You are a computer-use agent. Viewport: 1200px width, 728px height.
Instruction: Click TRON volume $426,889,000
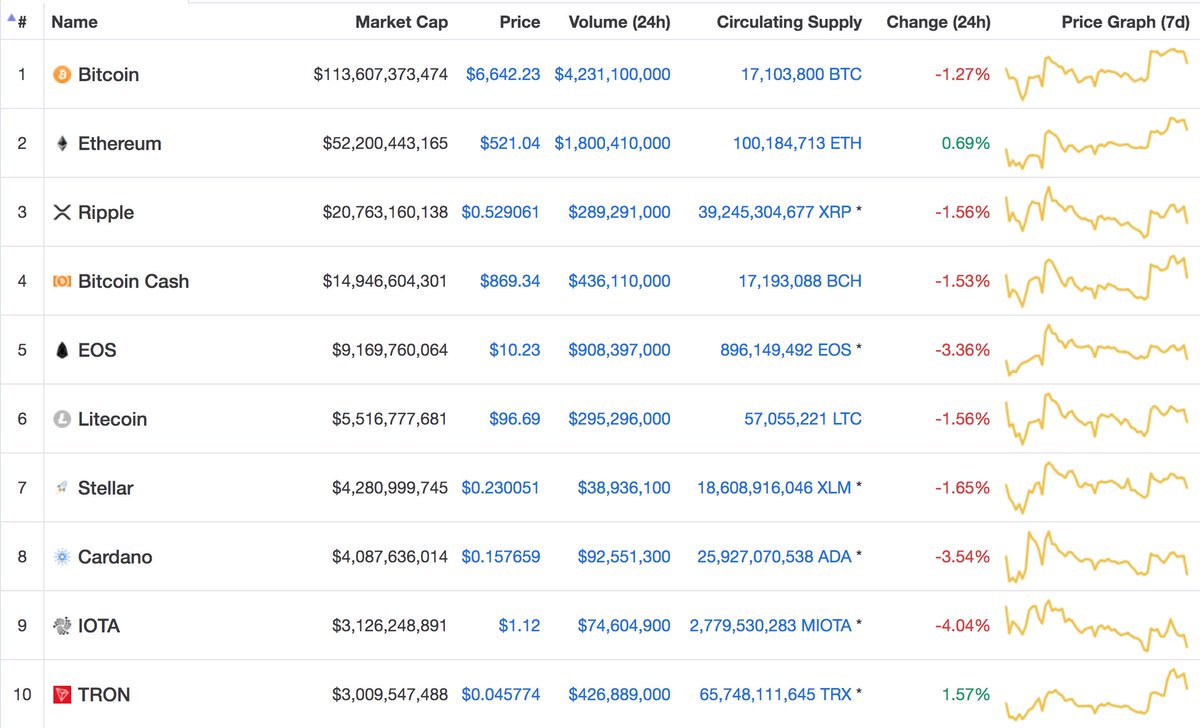click(x=620, y=695)
